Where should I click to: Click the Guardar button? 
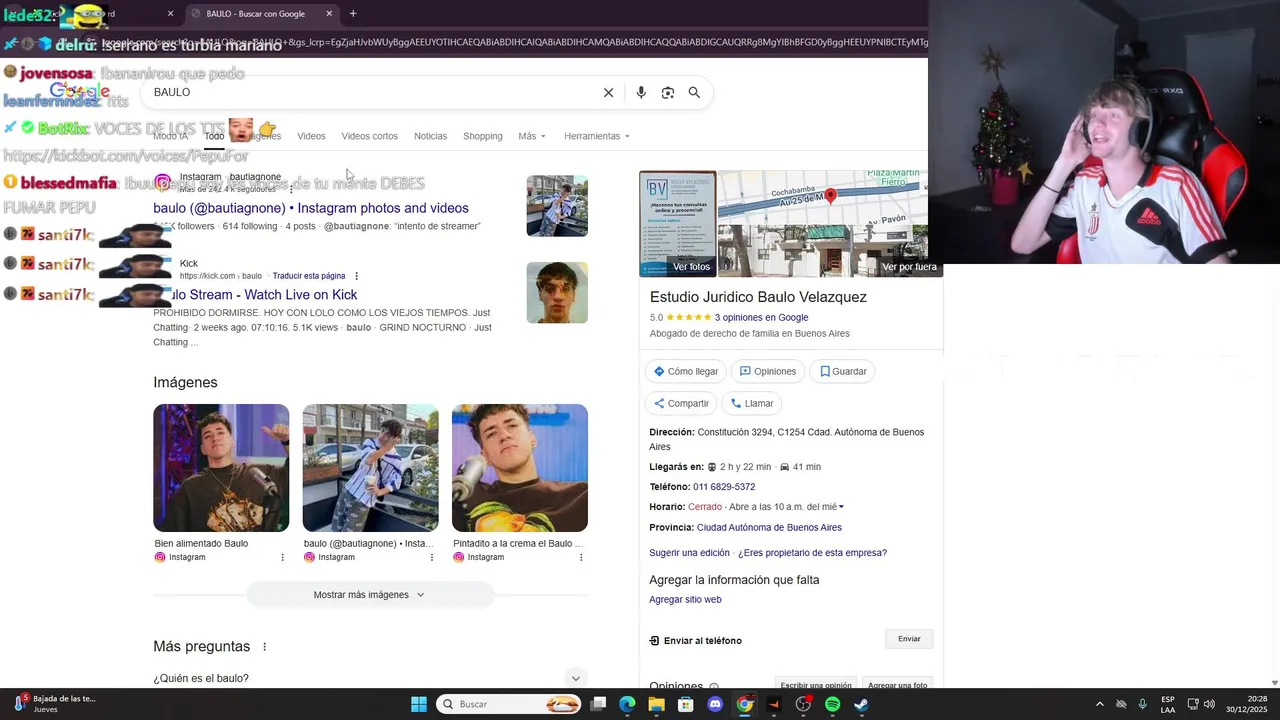843,371
